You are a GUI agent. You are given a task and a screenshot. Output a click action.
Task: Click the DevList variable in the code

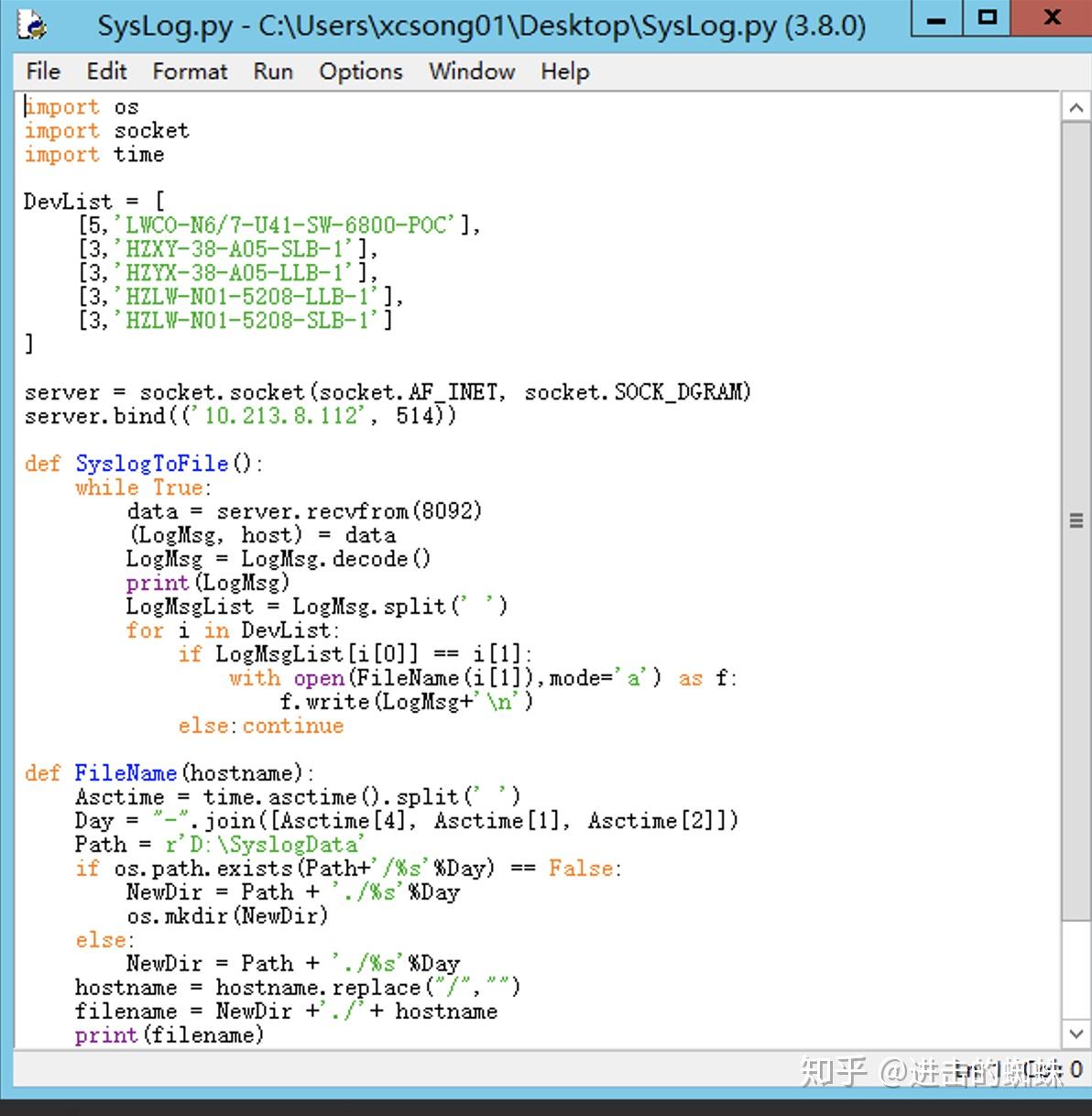pyautogui.click(x=64, y=201)
